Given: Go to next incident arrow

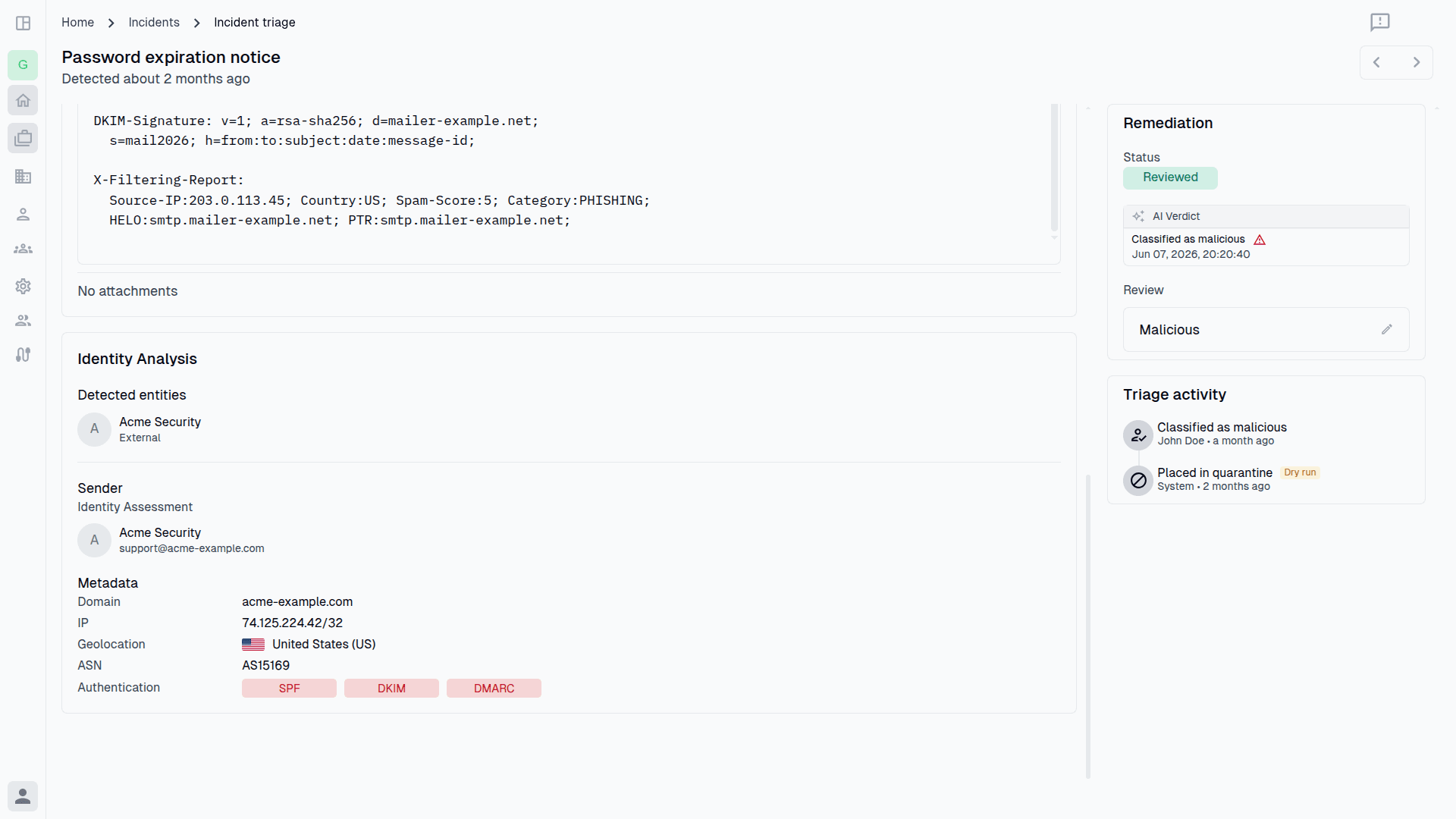Looking at the screenshot, I should point(1416,62).
